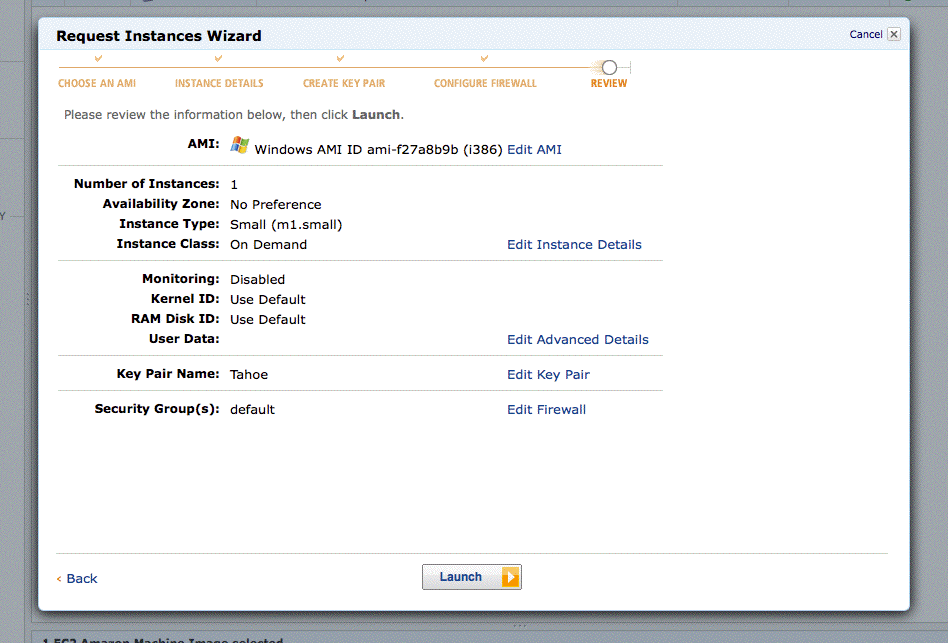Image resolution: width=948 pixels, height=643 pixels.
Task: Close the wizard with the X icon
Action: pyautogui.click(x=894, y=34)
